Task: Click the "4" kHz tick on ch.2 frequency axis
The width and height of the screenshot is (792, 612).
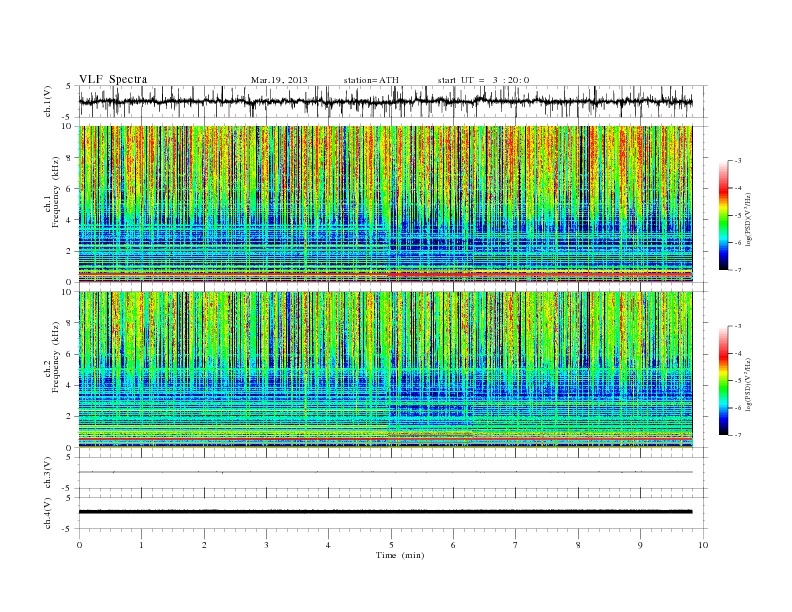Action: [69, 386]
